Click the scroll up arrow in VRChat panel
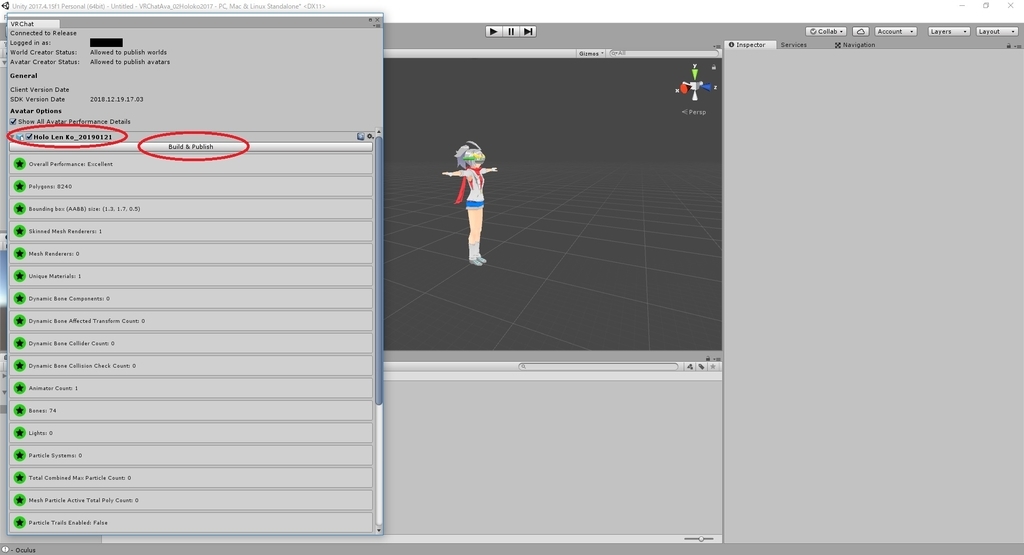 coord(379,133)
